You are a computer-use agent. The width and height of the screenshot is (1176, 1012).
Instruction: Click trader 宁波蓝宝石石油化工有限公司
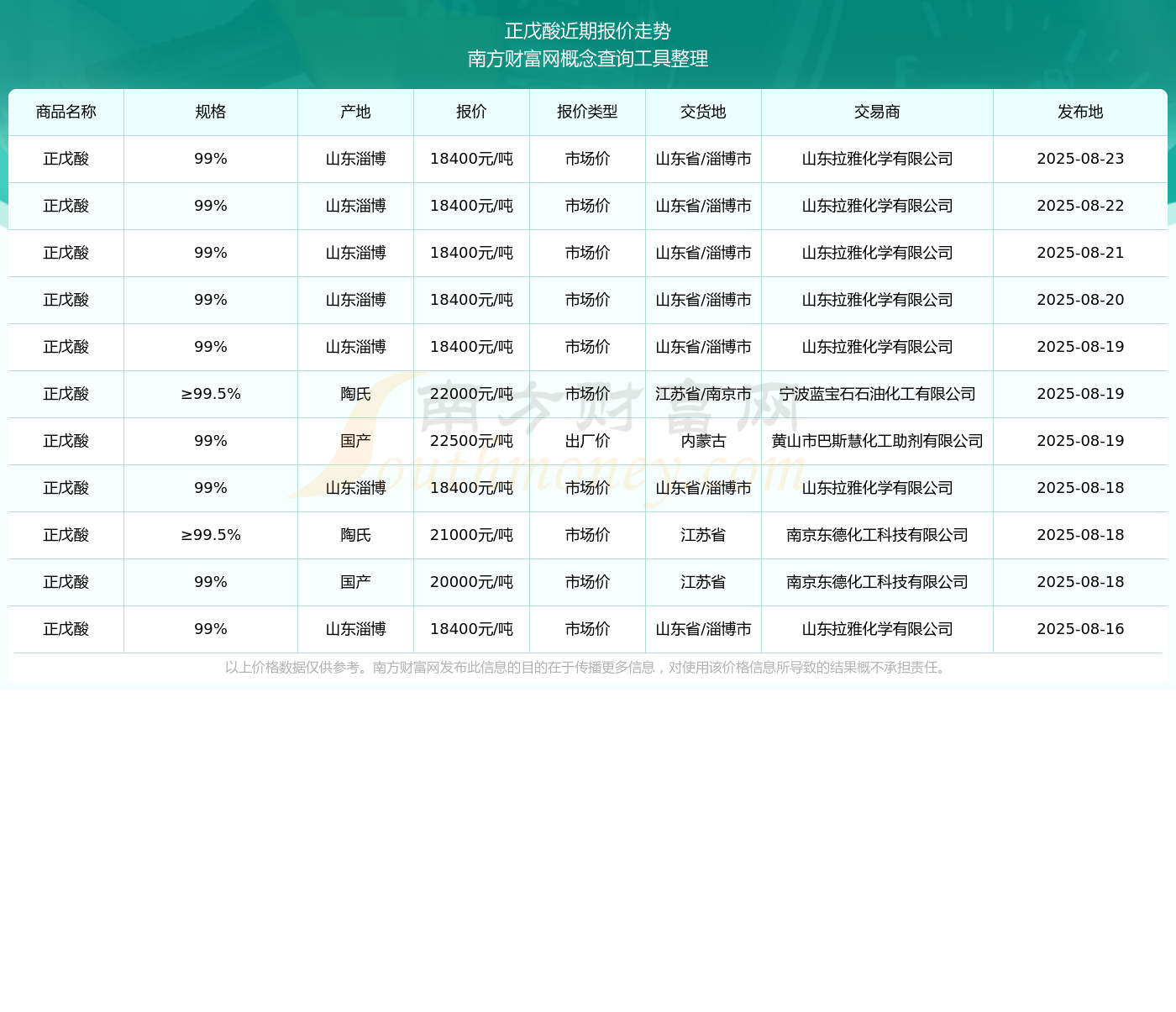pyautogui.click(x=878, y=394)
